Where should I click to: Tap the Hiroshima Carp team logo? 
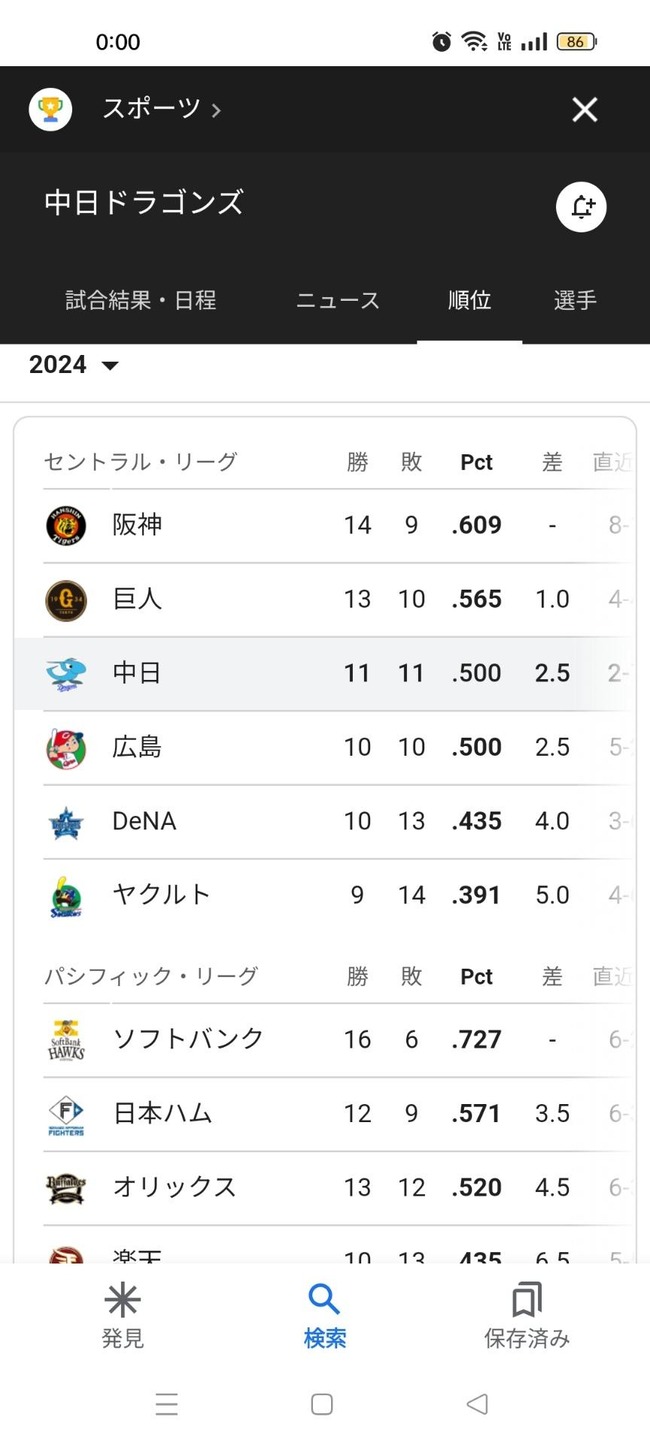[66, 748]
